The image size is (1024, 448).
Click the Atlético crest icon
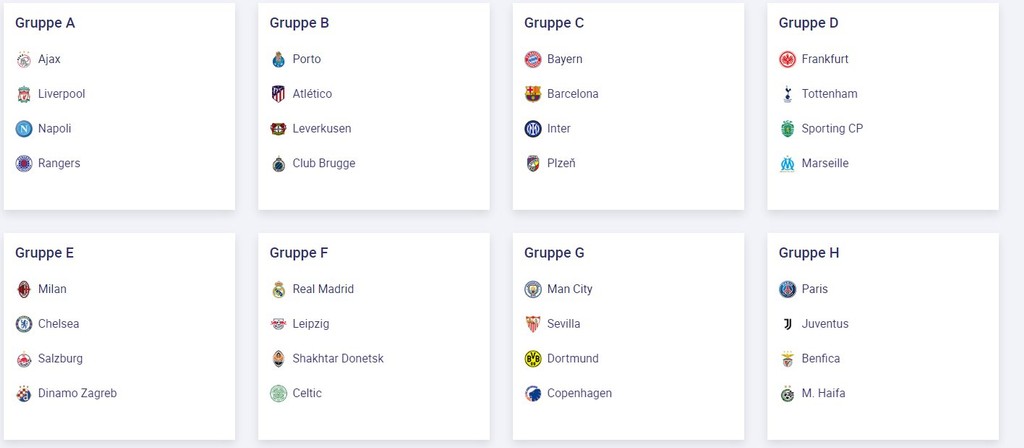pyautogui.click(x=279, y=94)
